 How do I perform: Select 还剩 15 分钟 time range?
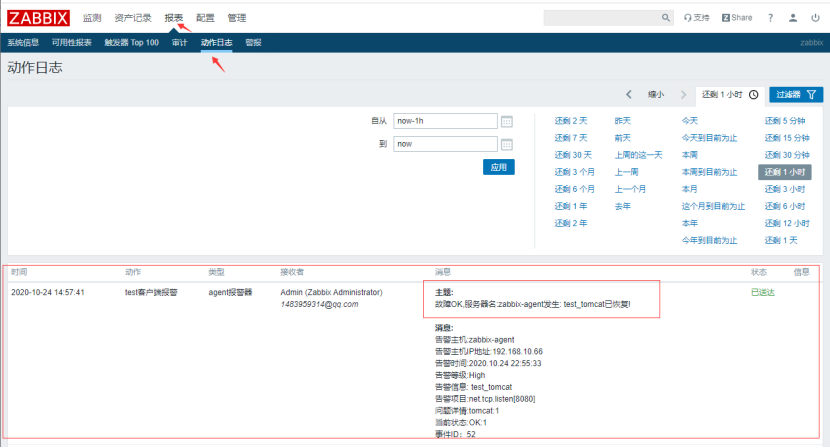pos(787,138)
